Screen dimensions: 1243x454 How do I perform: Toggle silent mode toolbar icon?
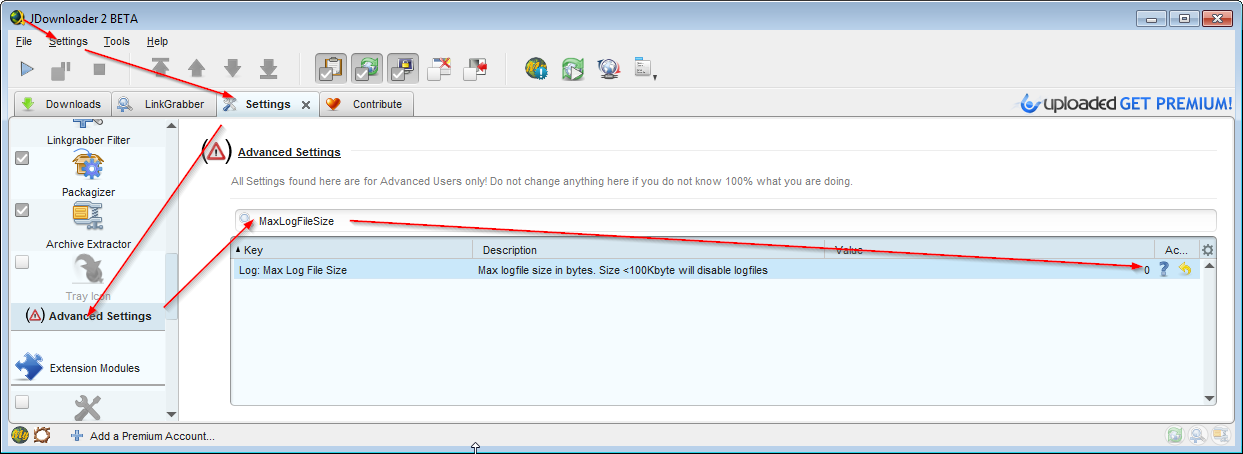pos(476,68)
